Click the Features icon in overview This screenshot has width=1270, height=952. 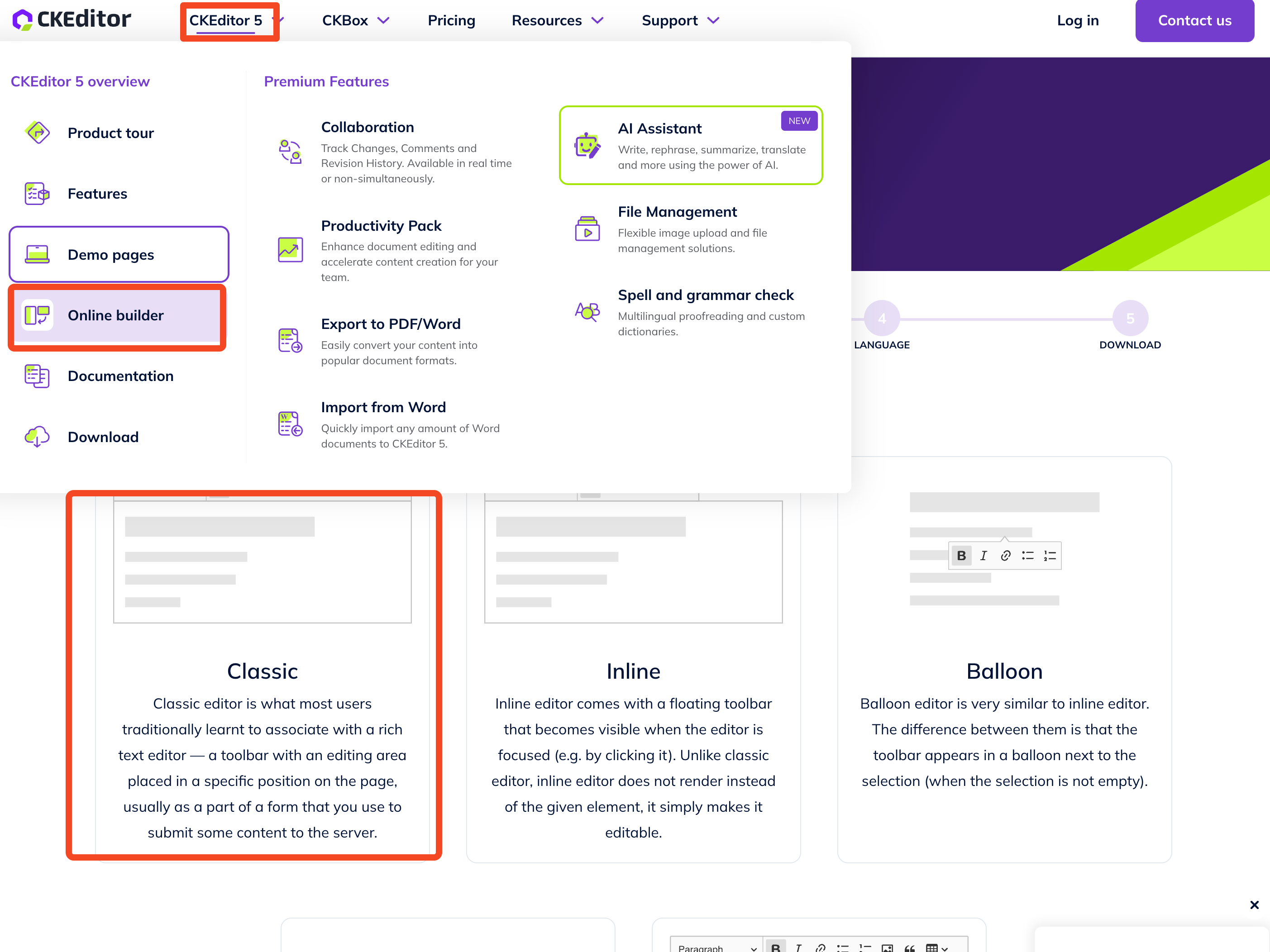pyautogui.click(x=37, y=193)
